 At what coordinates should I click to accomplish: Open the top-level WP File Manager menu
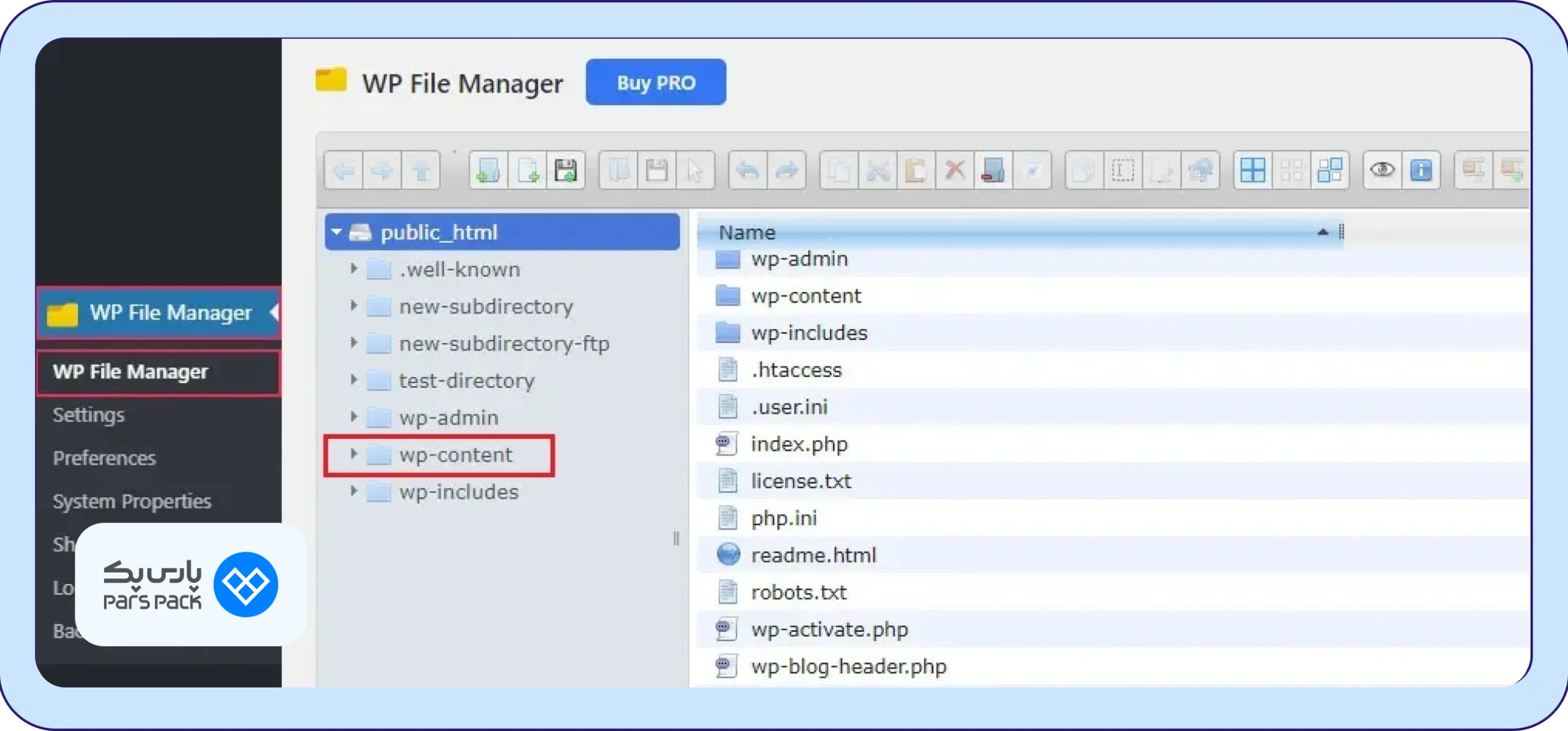(x=159, y=313)
